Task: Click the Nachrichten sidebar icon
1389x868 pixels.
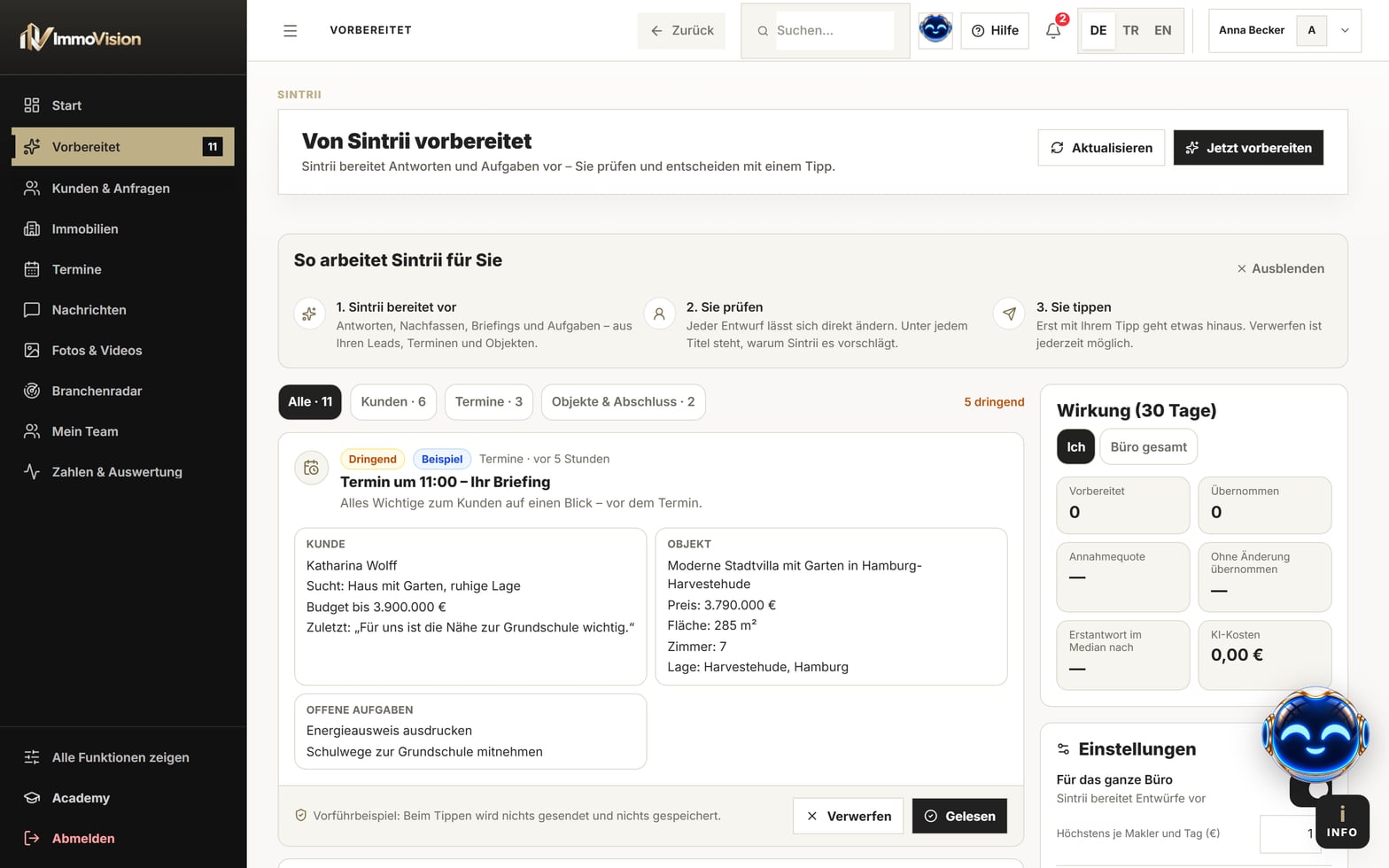Action: click(32, 310)
